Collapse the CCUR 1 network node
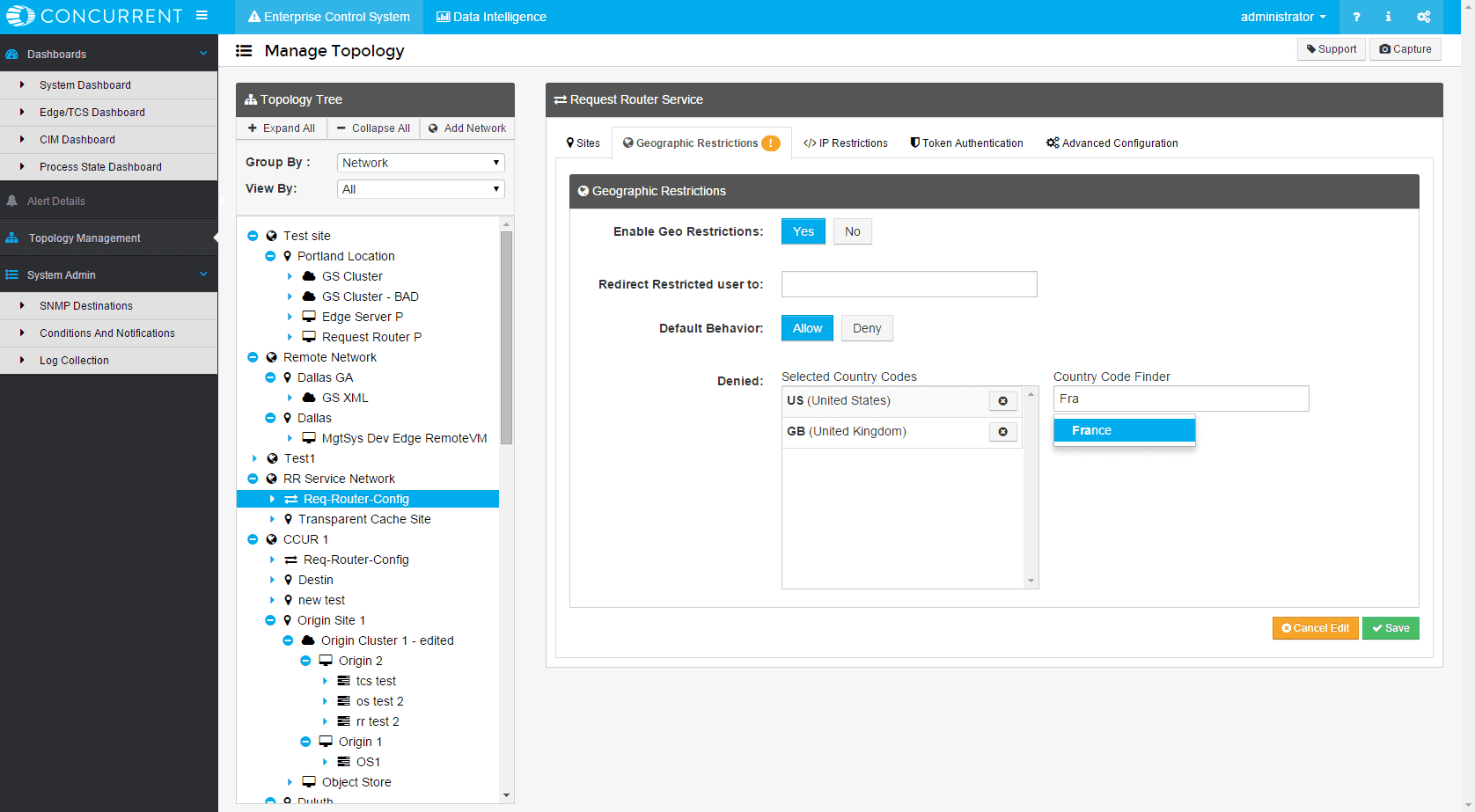 tap(253, 539)
